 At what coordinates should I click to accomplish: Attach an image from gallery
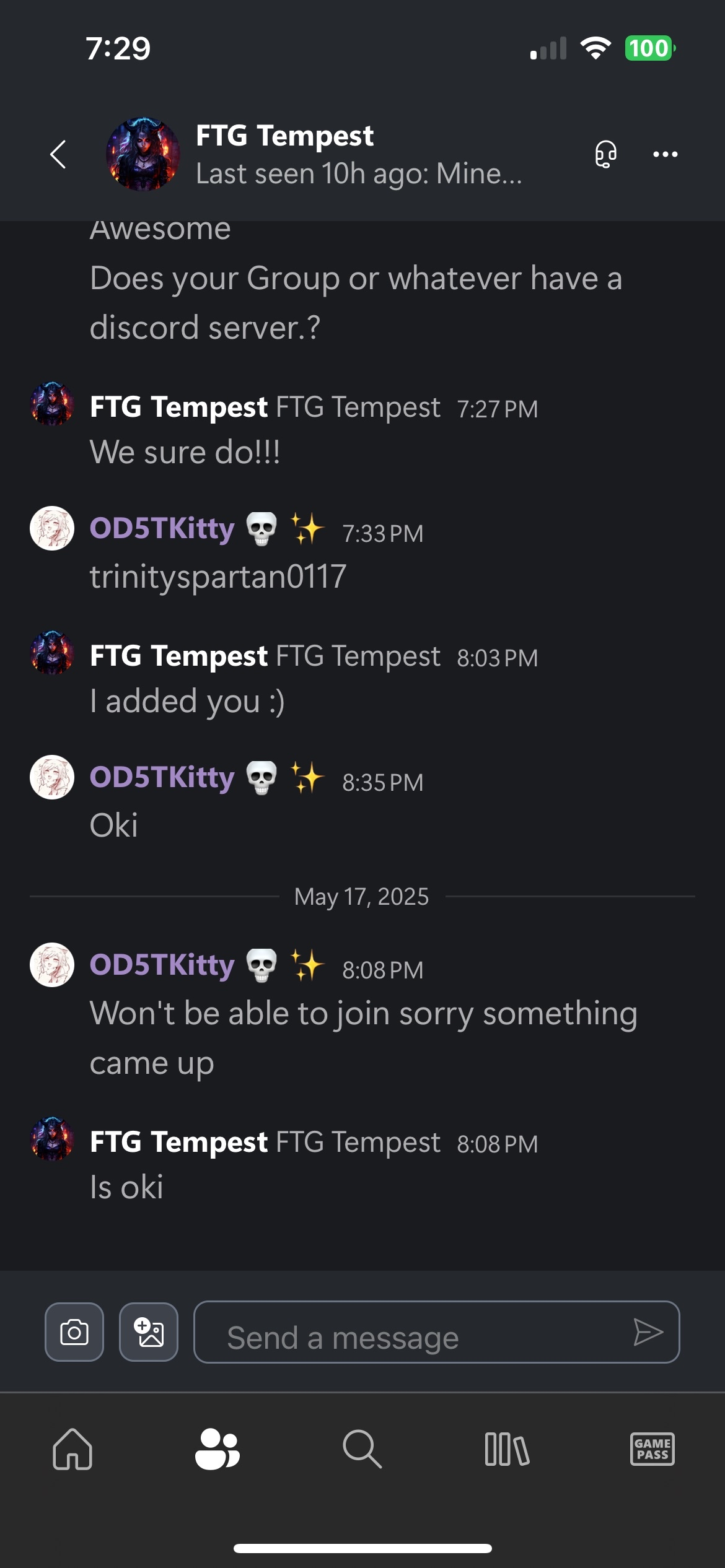coord(149,1332)
